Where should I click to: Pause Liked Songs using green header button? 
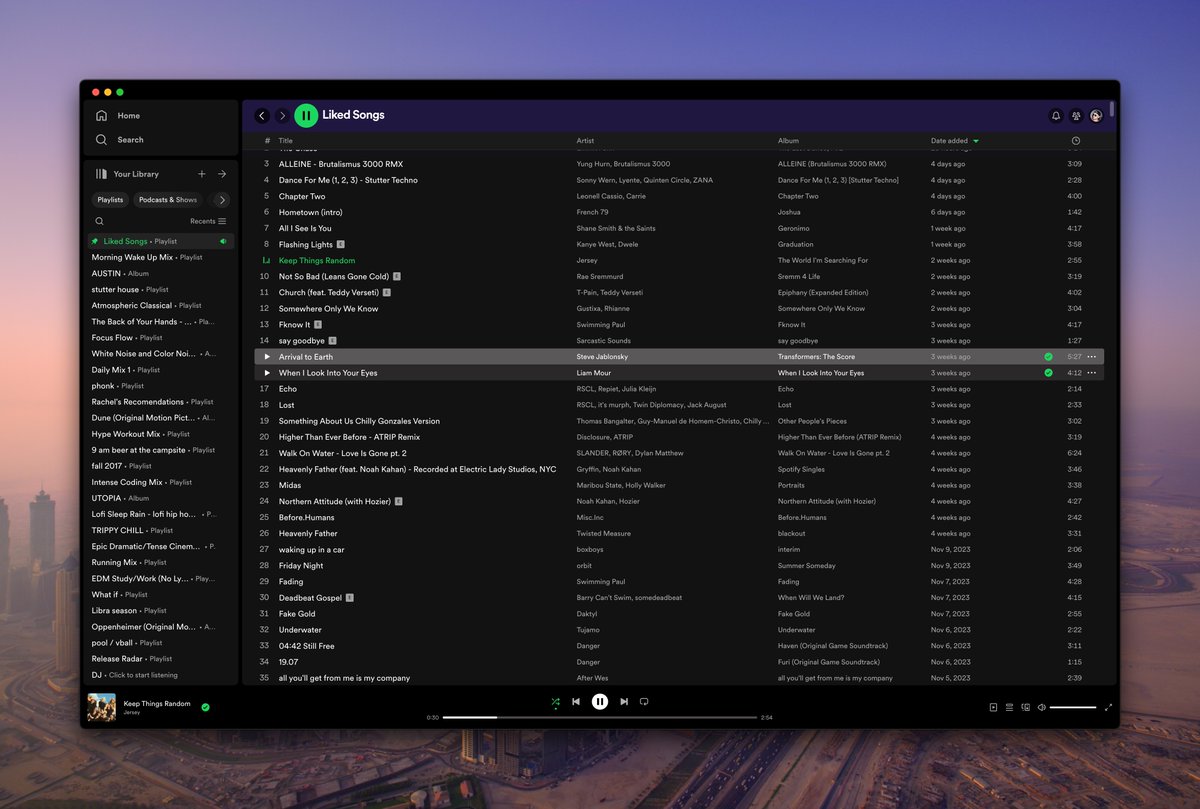point(306,116)
